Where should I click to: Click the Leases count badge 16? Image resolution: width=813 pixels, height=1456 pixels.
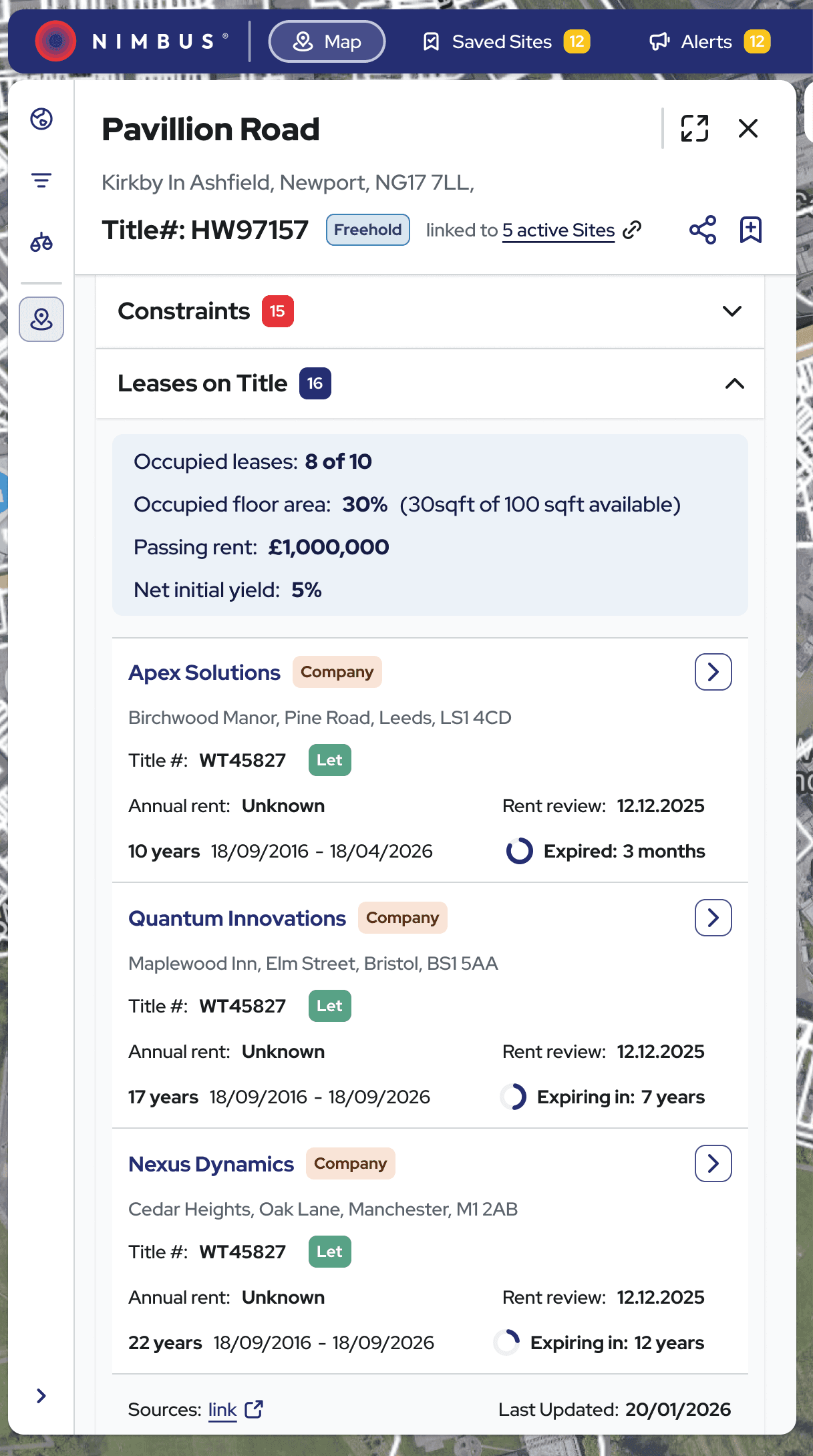coord(315,383)
